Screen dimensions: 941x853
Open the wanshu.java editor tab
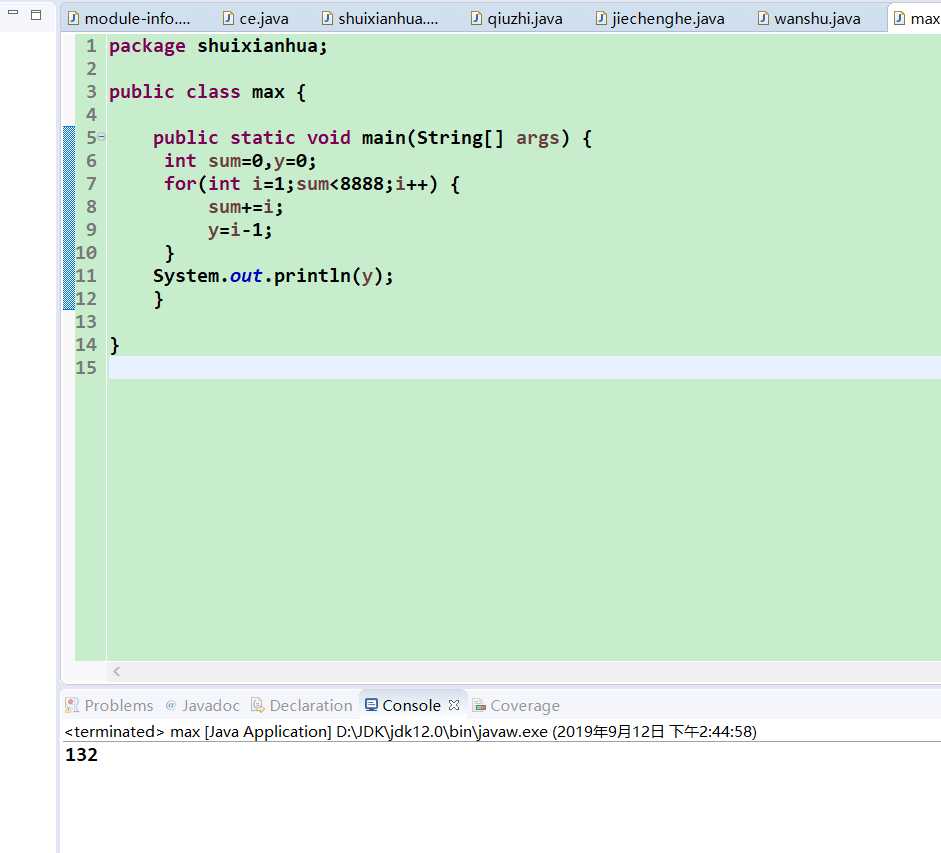point(809,19)
